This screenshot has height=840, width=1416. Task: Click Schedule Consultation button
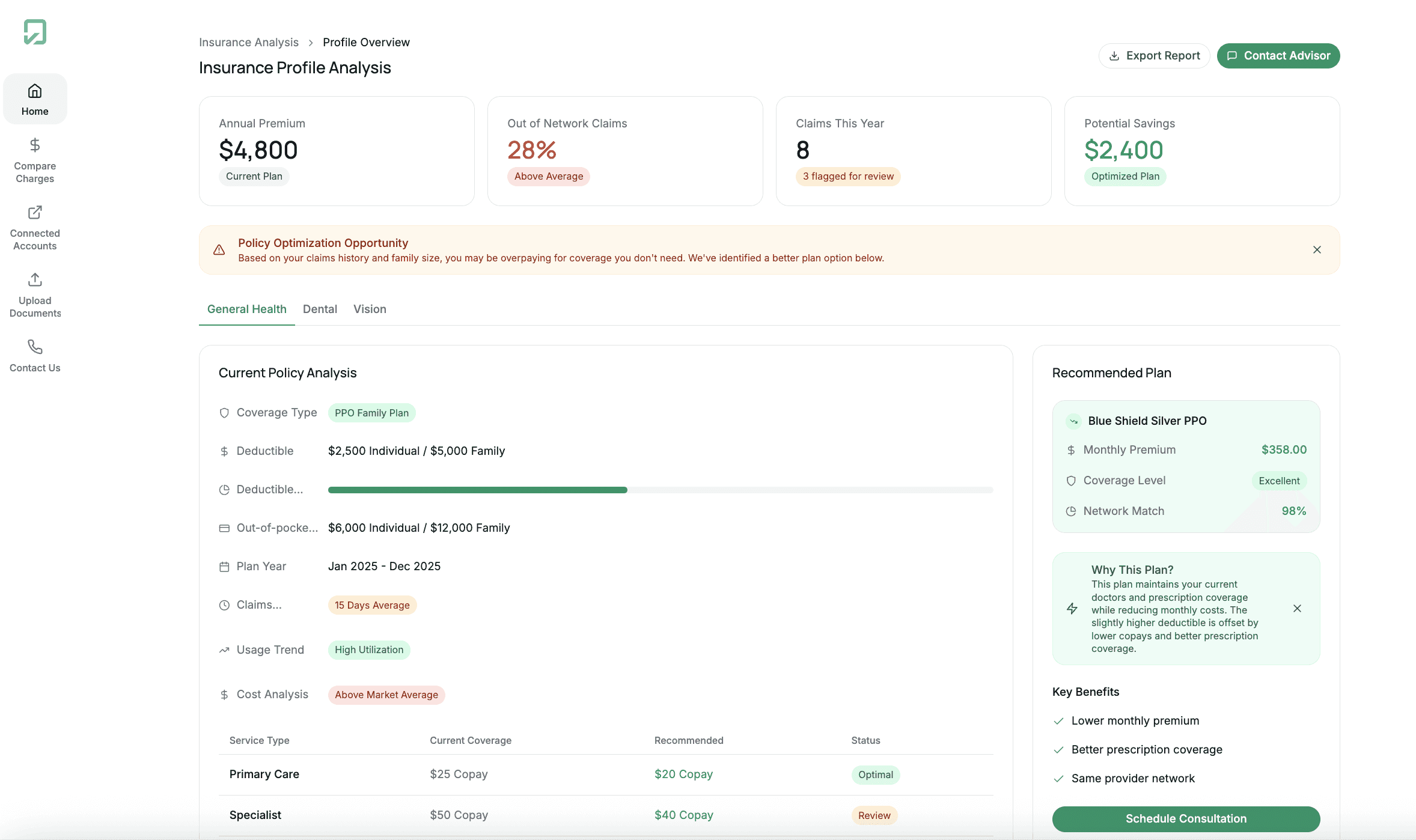(x=1186, y=819)
